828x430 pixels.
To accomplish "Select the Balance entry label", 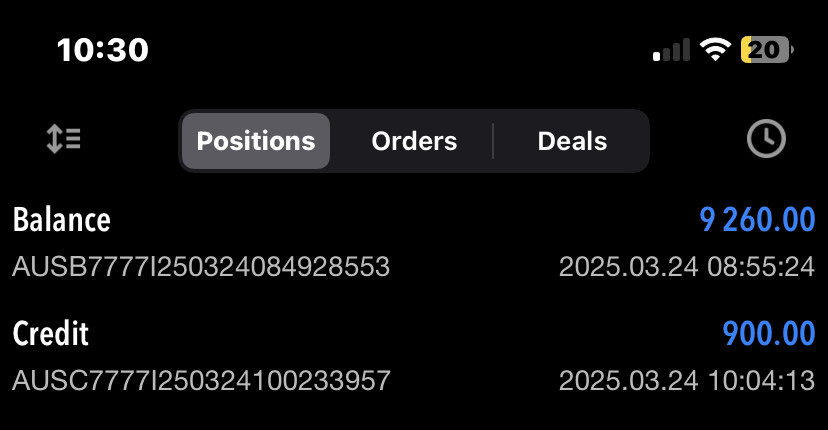I will pyautogui.click(x=62, y=219).
